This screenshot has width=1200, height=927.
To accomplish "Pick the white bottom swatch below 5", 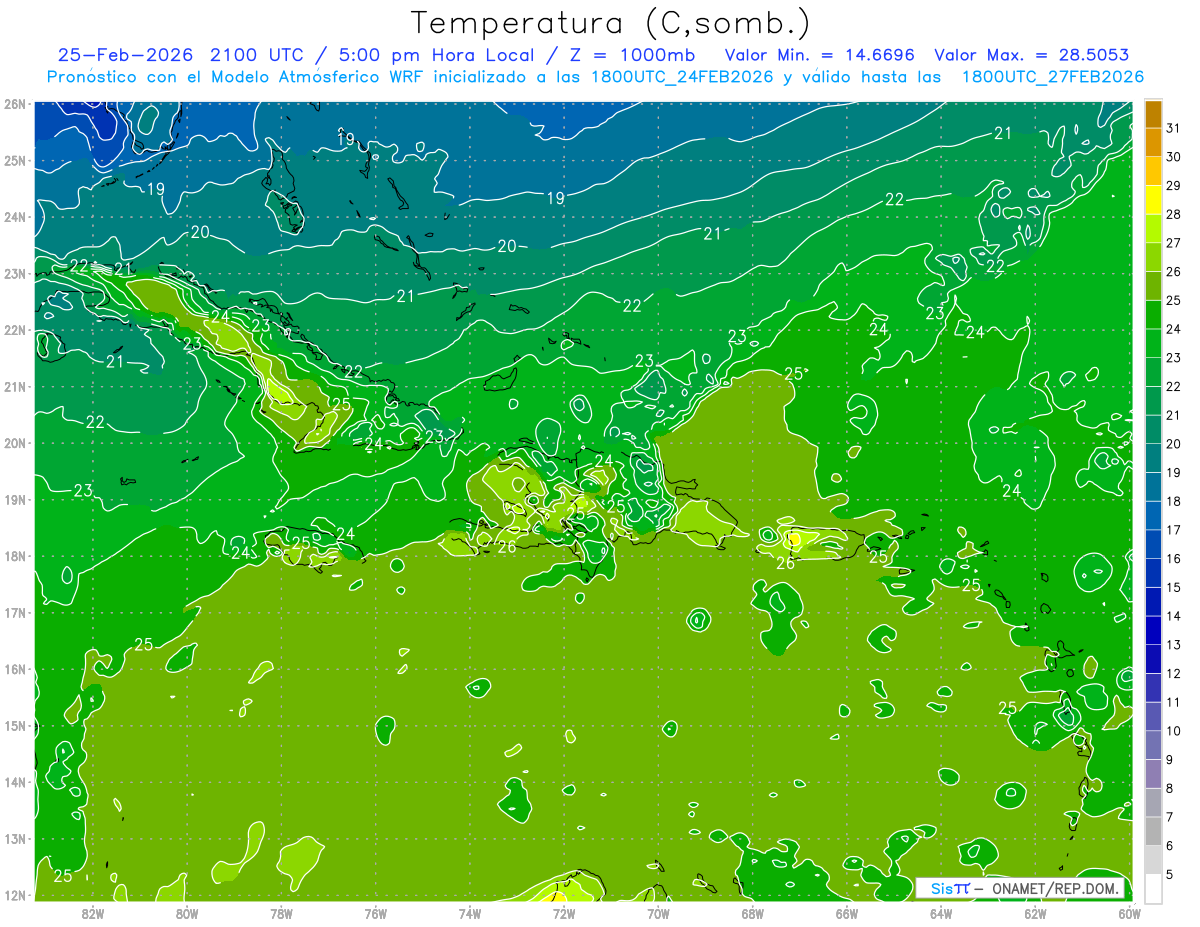I will tap(1152, 888).
